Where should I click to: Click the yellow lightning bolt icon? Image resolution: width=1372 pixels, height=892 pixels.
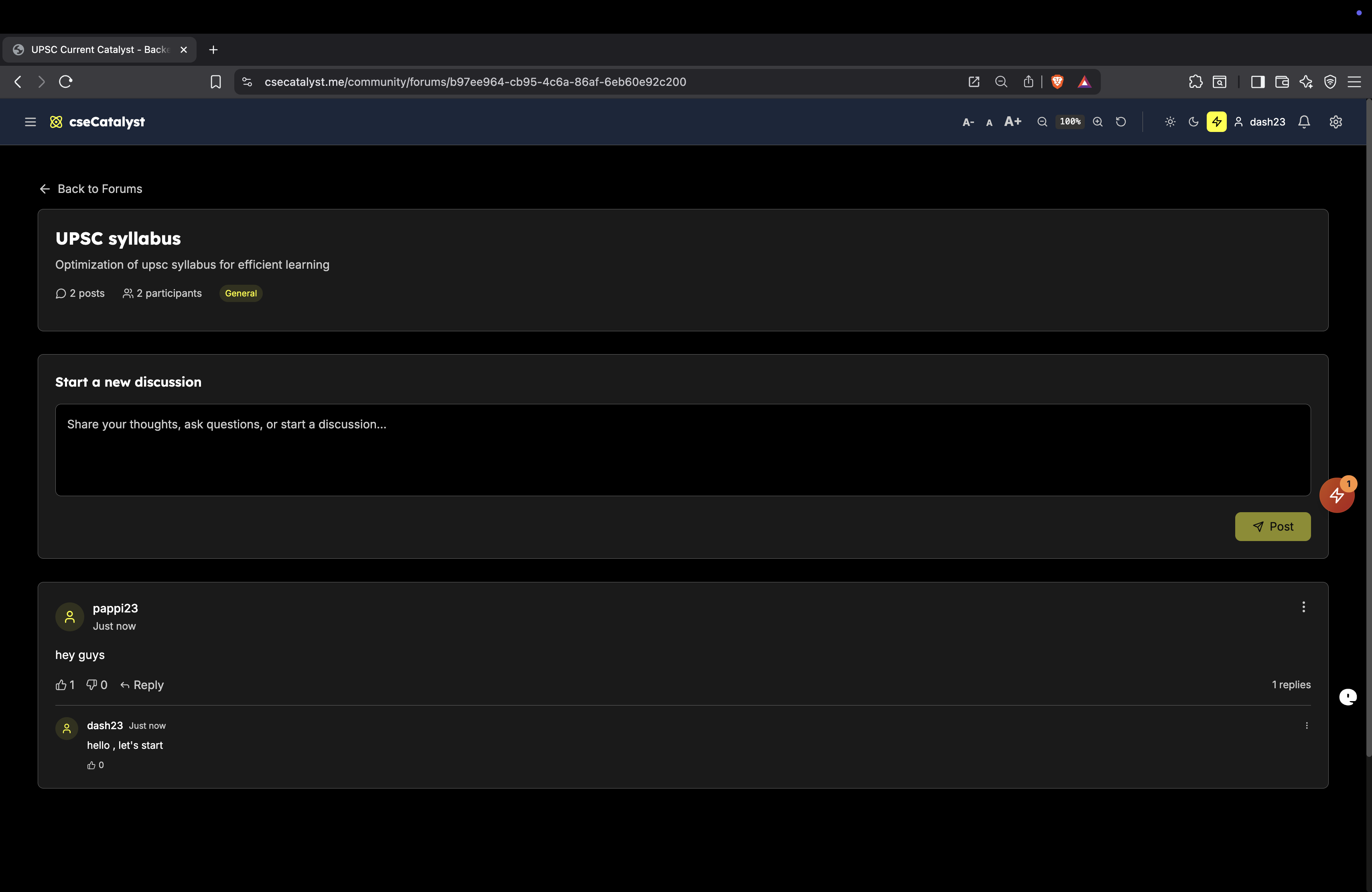(x=1216, y=122)
